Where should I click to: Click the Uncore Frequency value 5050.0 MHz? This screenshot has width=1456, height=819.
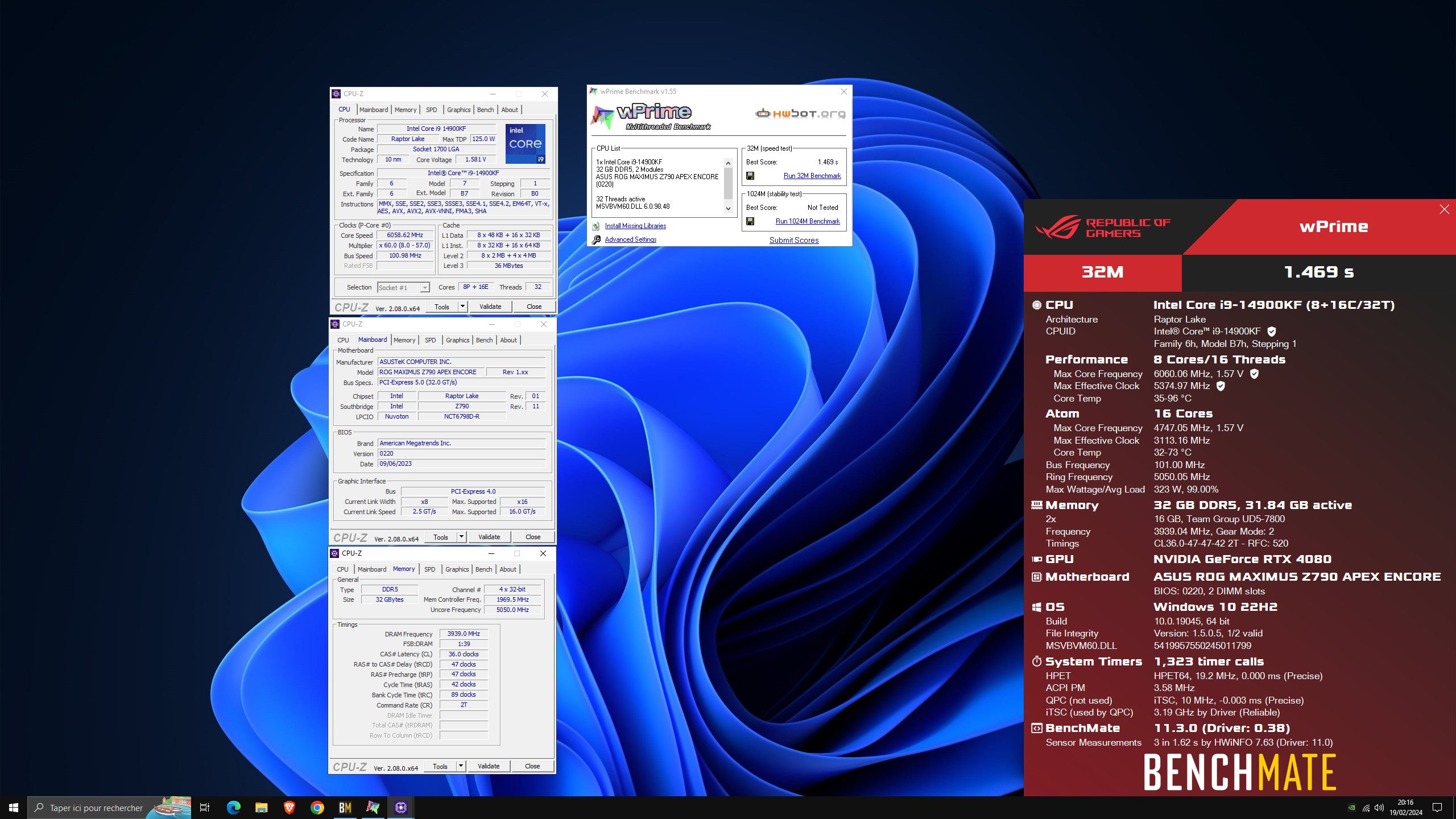(x=512, y=610)
